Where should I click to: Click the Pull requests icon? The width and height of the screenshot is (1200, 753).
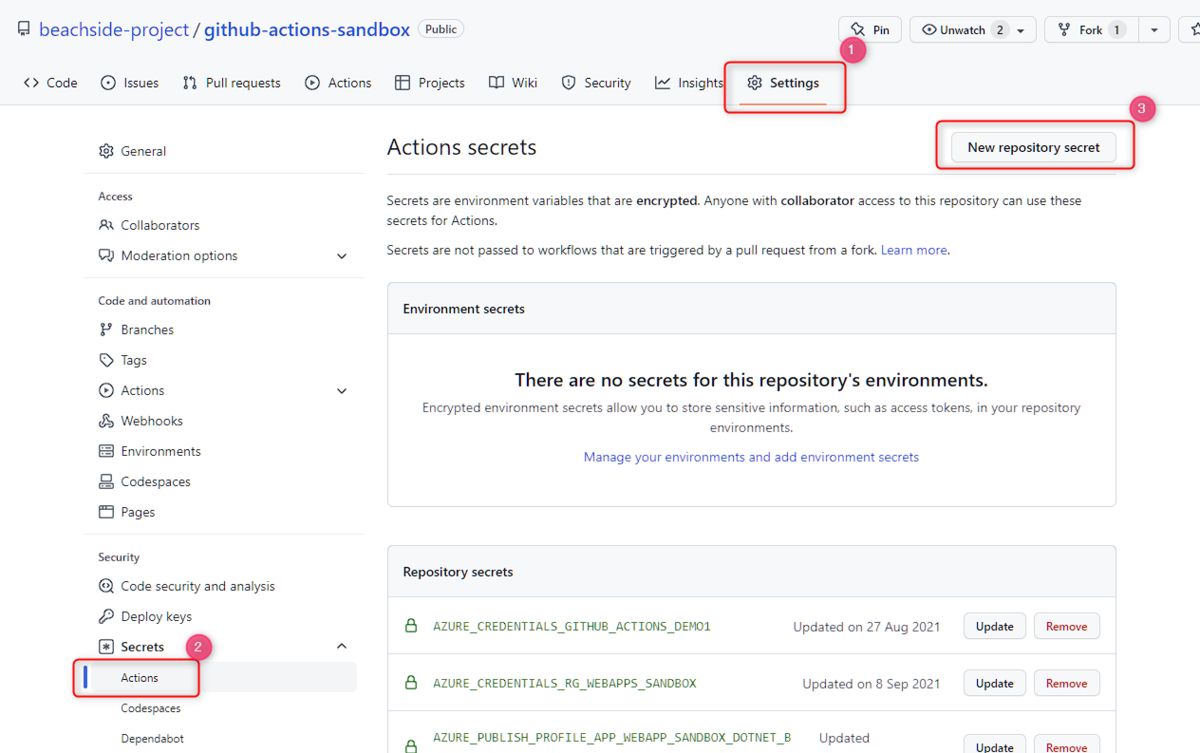pos(190,83)
